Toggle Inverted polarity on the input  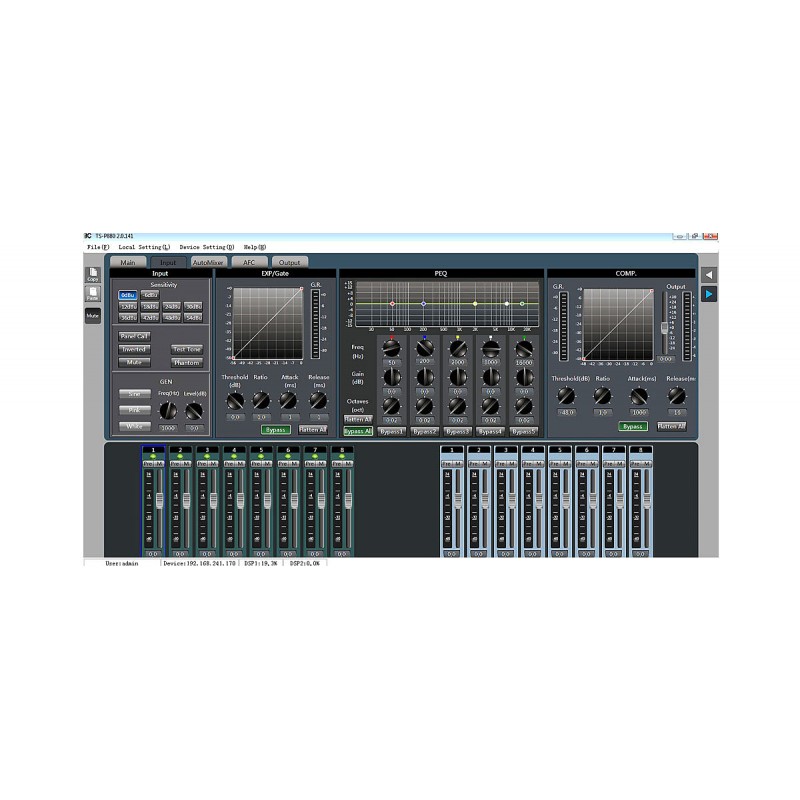pos(135,350)
